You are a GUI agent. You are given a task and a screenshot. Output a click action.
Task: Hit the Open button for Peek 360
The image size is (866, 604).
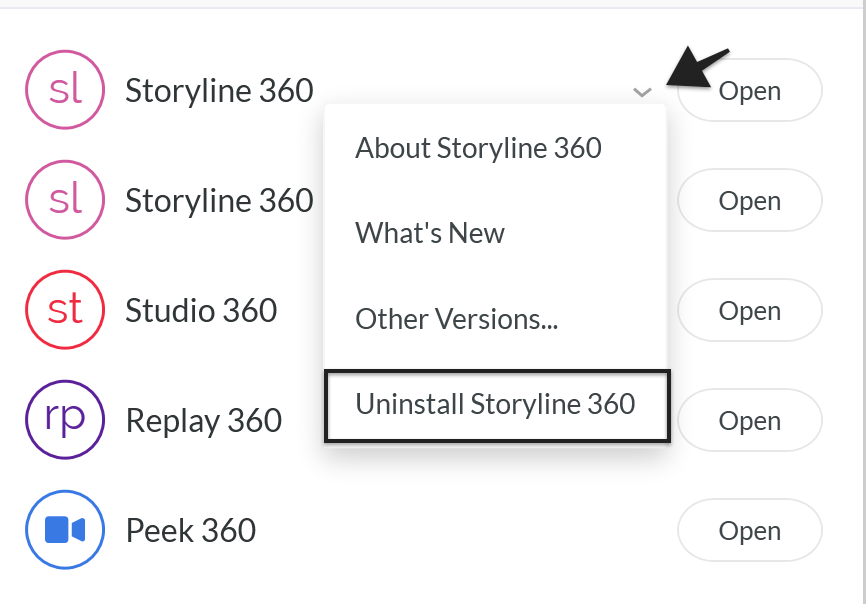click(x=750, y=530)
